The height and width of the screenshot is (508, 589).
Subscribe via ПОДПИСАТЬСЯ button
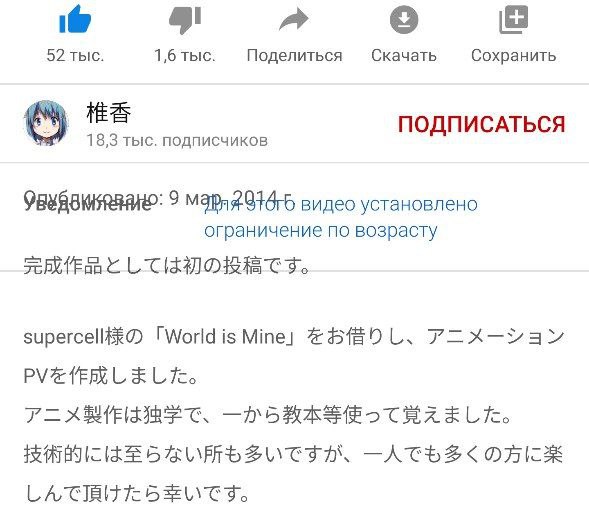point(482,124)
